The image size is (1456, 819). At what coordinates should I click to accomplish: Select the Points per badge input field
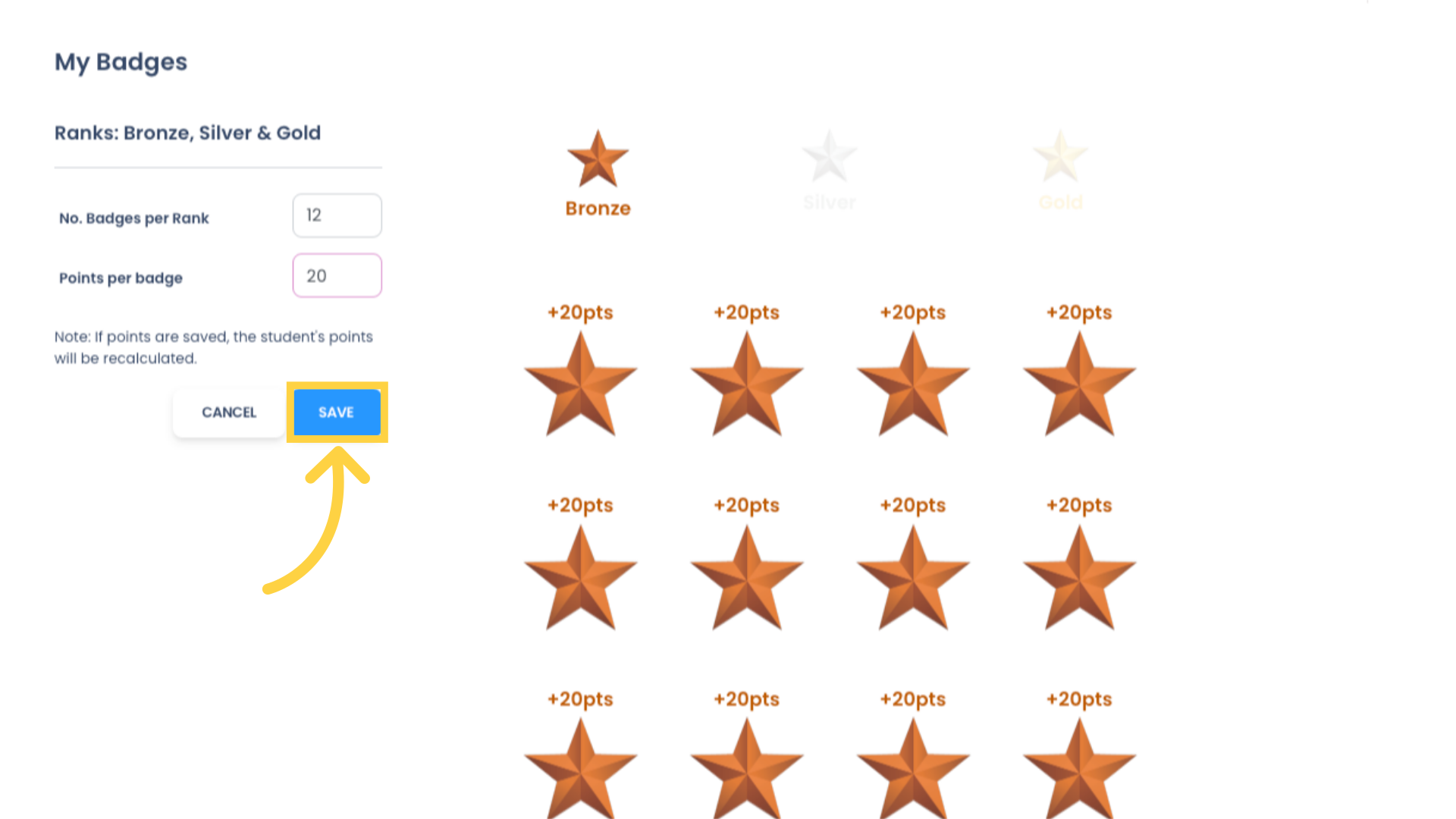[x=337, y=275]
